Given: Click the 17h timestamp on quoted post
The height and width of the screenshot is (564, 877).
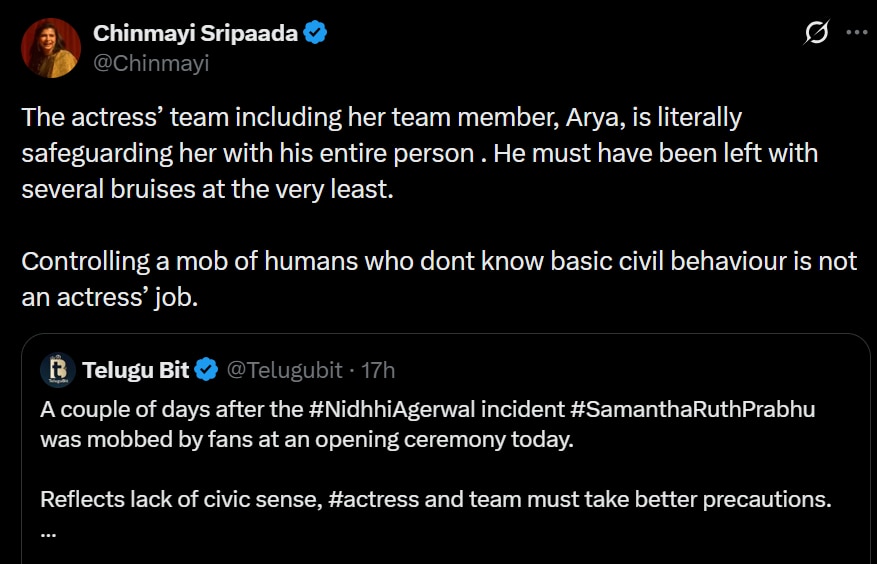Looking at the screenshot, I should tap(378, 370).
